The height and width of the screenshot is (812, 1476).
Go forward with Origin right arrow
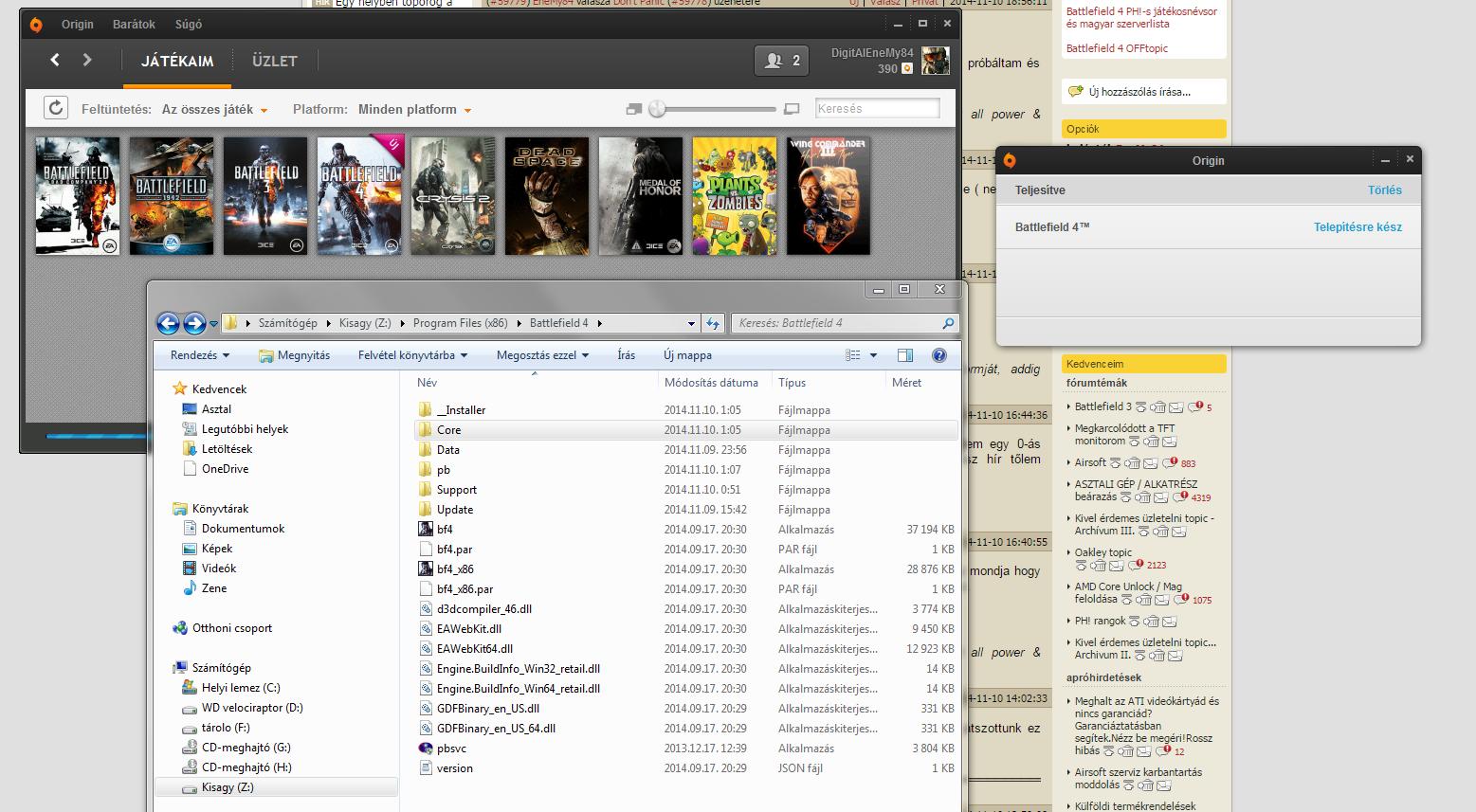[x=87, y=60]
